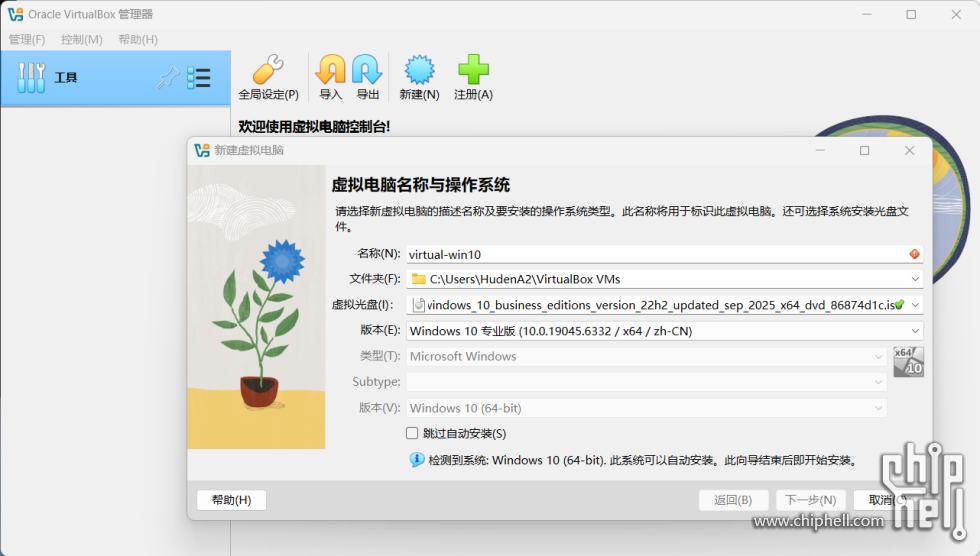Close the New Virtual Machine dialog
Screen dimensions: 980x556
point(909,150)
